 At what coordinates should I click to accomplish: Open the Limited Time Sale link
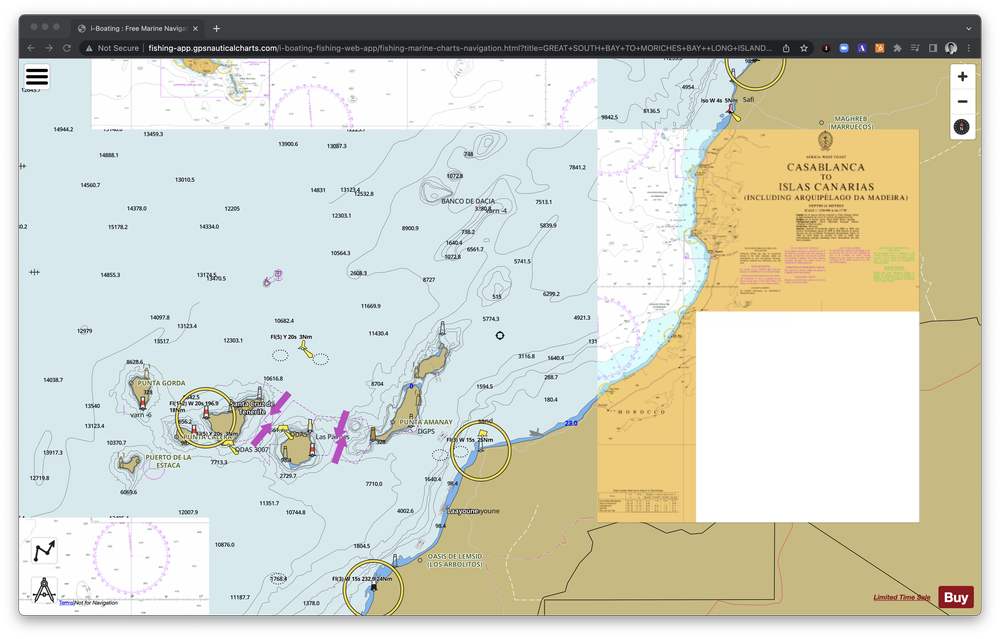tap(902, 598)
